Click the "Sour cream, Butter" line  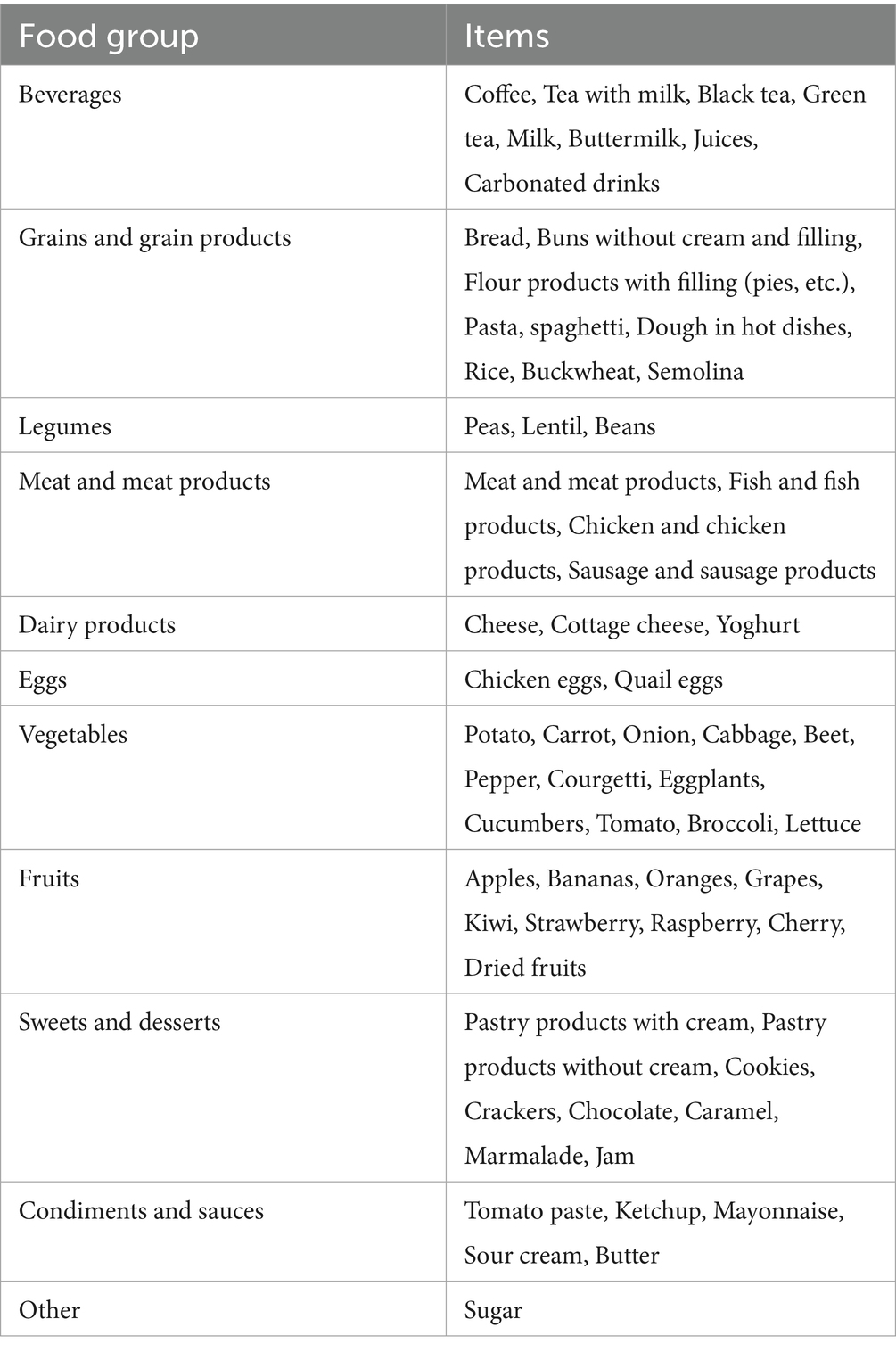(x=562, y=1256)
